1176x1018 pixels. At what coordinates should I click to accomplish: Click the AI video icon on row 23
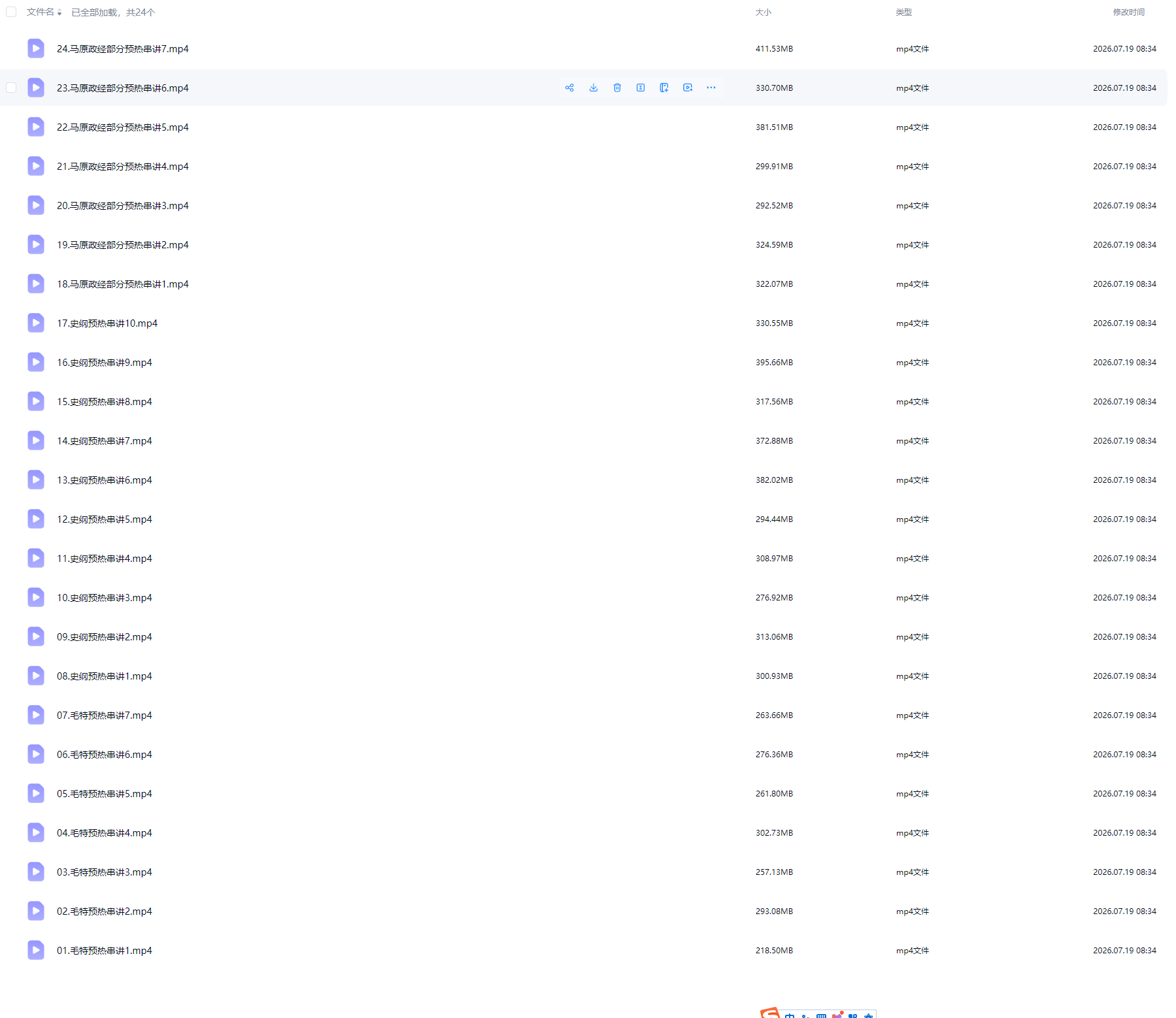[688, 88]
